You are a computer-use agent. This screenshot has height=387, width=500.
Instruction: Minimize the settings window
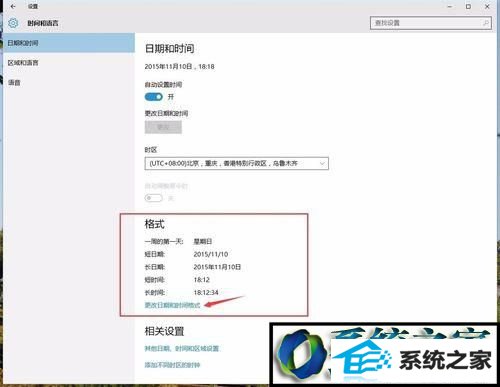tap(450, 6)
